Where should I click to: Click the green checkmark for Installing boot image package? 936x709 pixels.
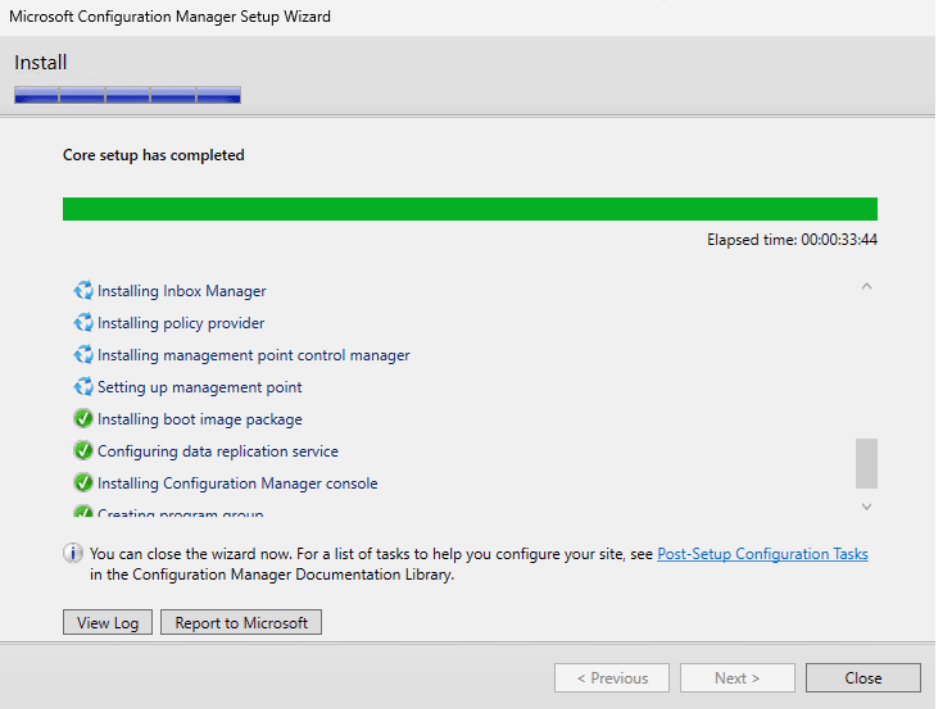(85, 418)
